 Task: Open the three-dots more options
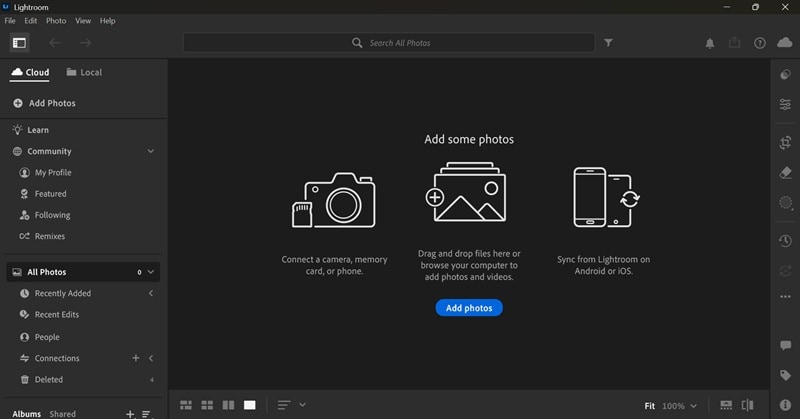[x=786, y=297]
